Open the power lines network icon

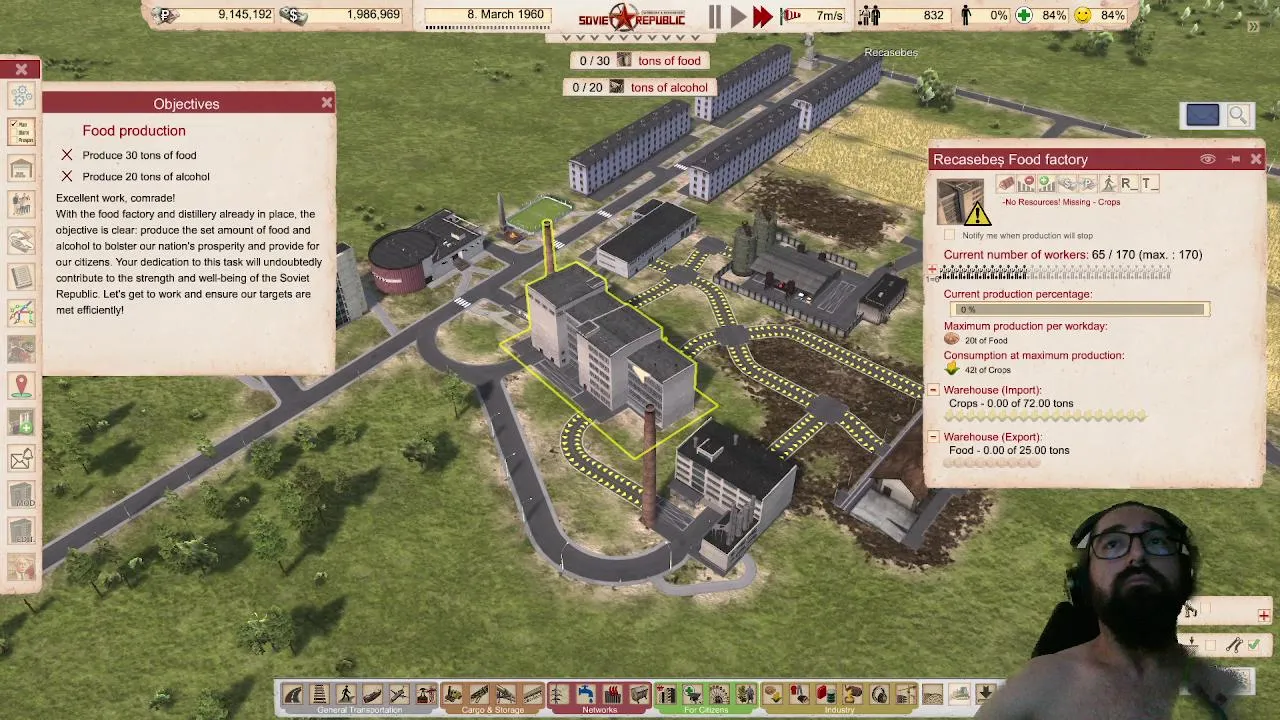pyautogui.click(x=559, y=693)
